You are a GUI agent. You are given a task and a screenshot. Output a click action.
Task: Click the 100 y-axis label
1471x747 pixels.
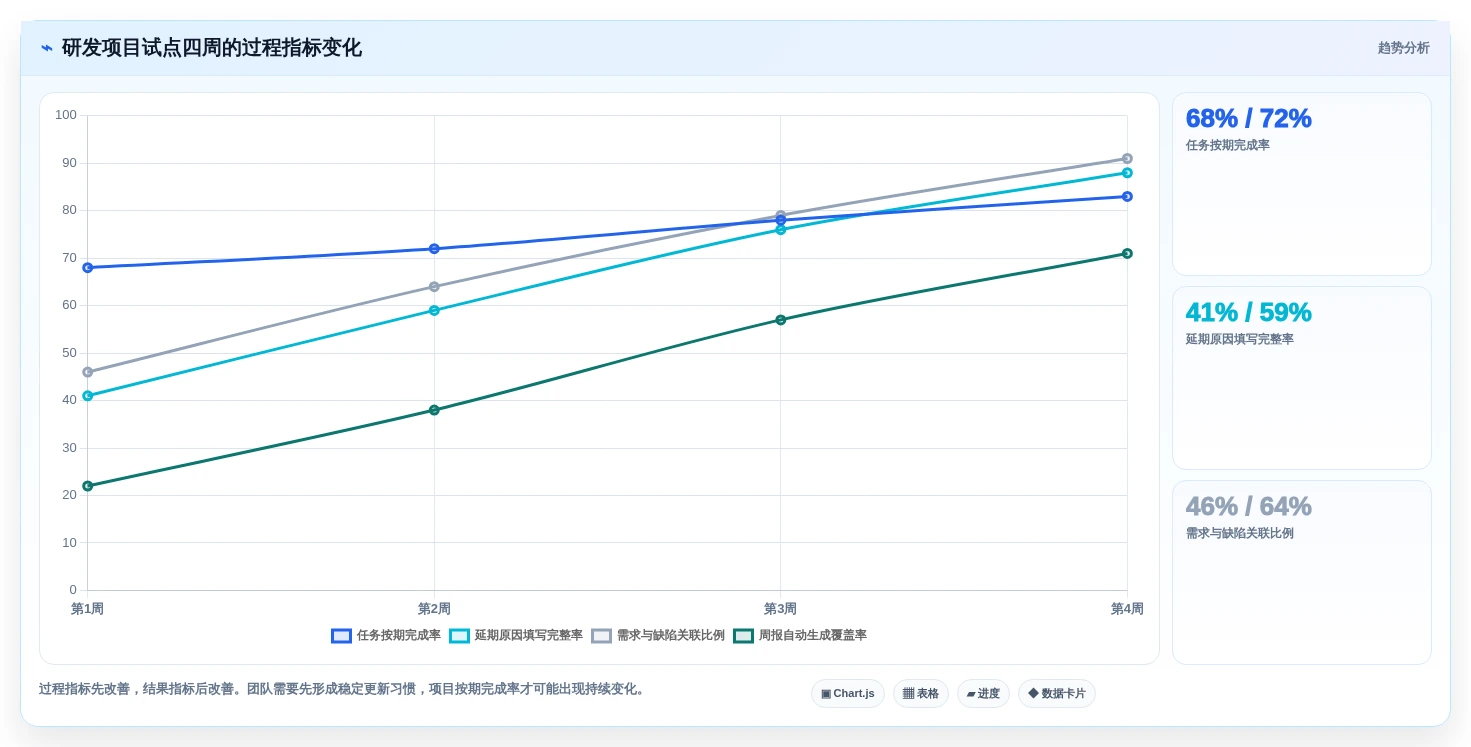(66, 115)
